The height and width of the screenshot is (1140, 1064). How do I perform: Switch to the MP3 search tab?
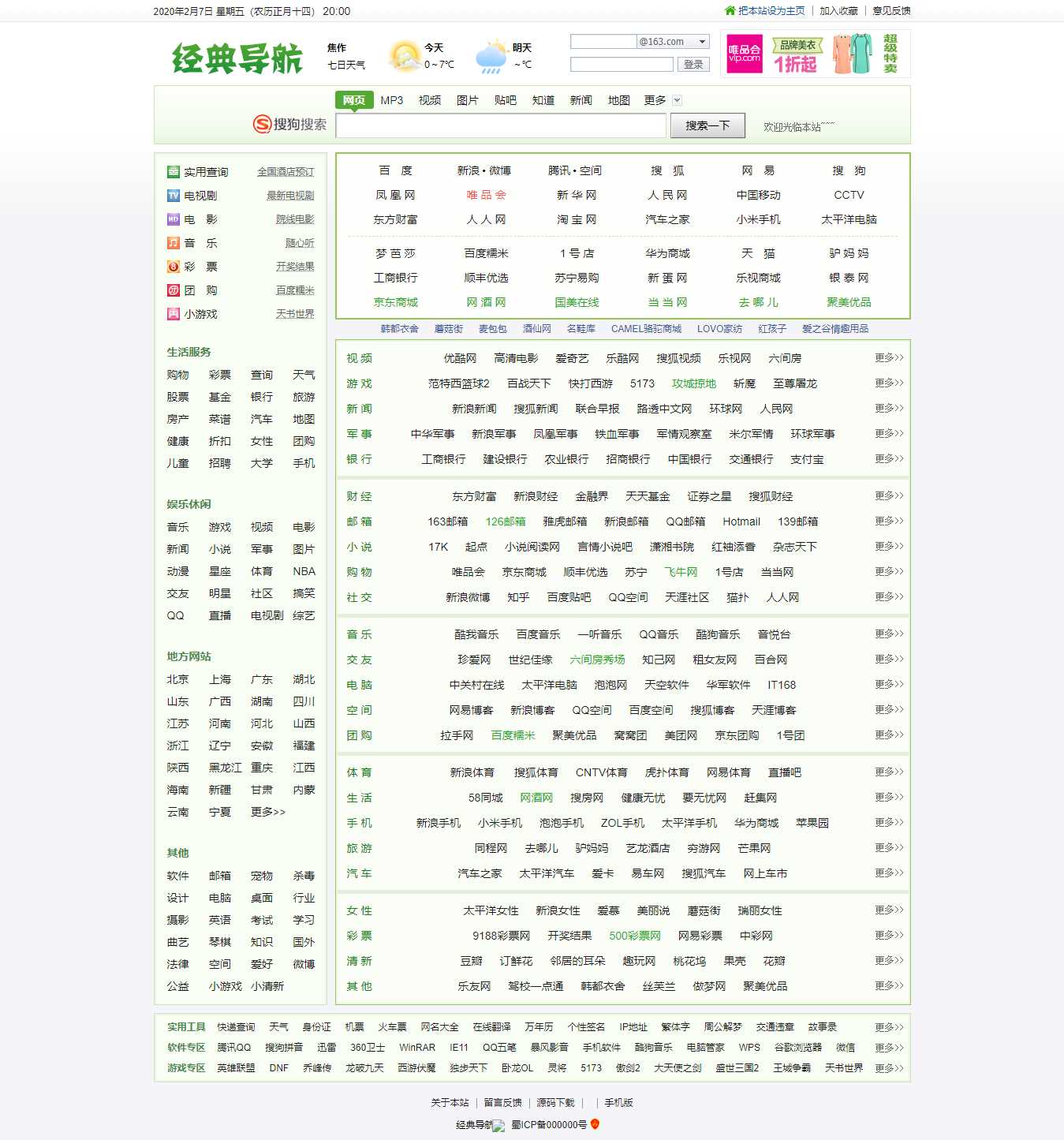coord(393,100)
